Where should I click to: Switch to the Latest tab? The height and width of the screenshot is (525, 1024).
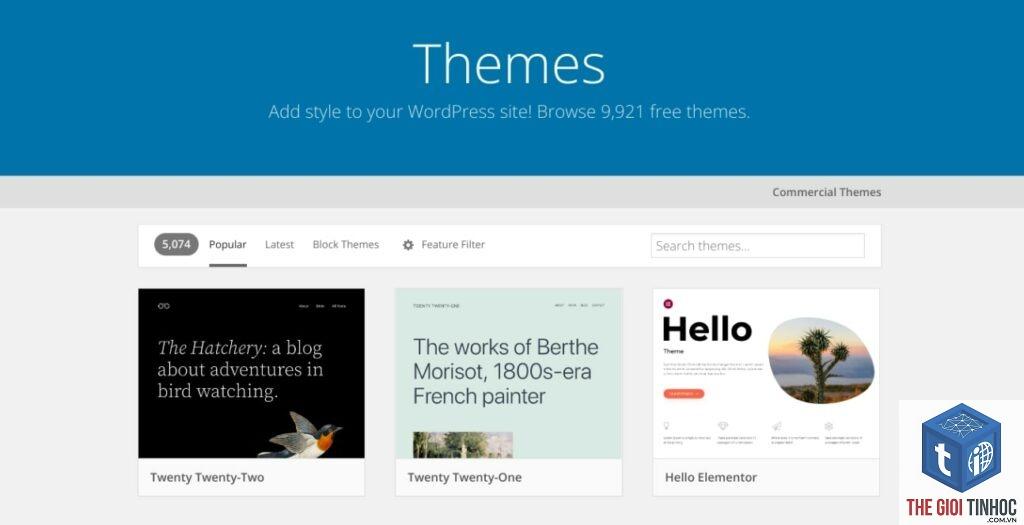click(x=280, y=245)
